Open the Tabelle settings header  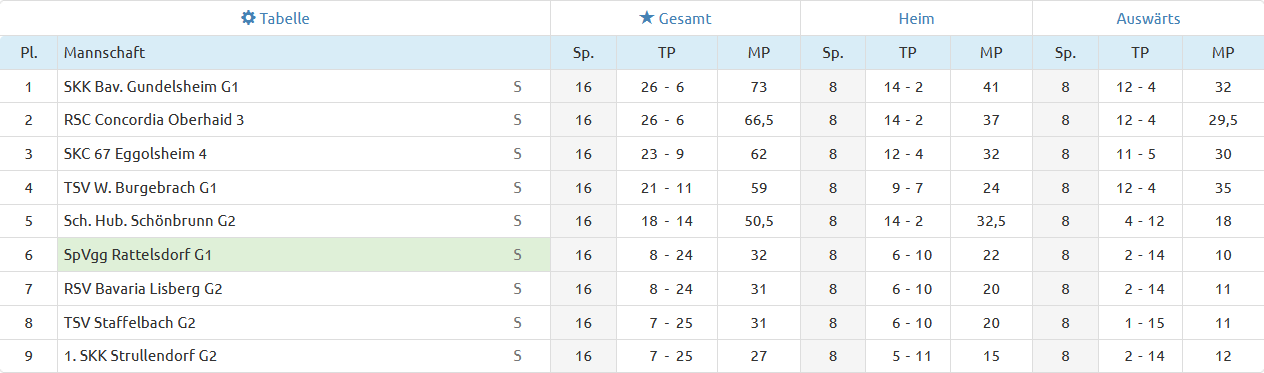[x=275, y=18]
